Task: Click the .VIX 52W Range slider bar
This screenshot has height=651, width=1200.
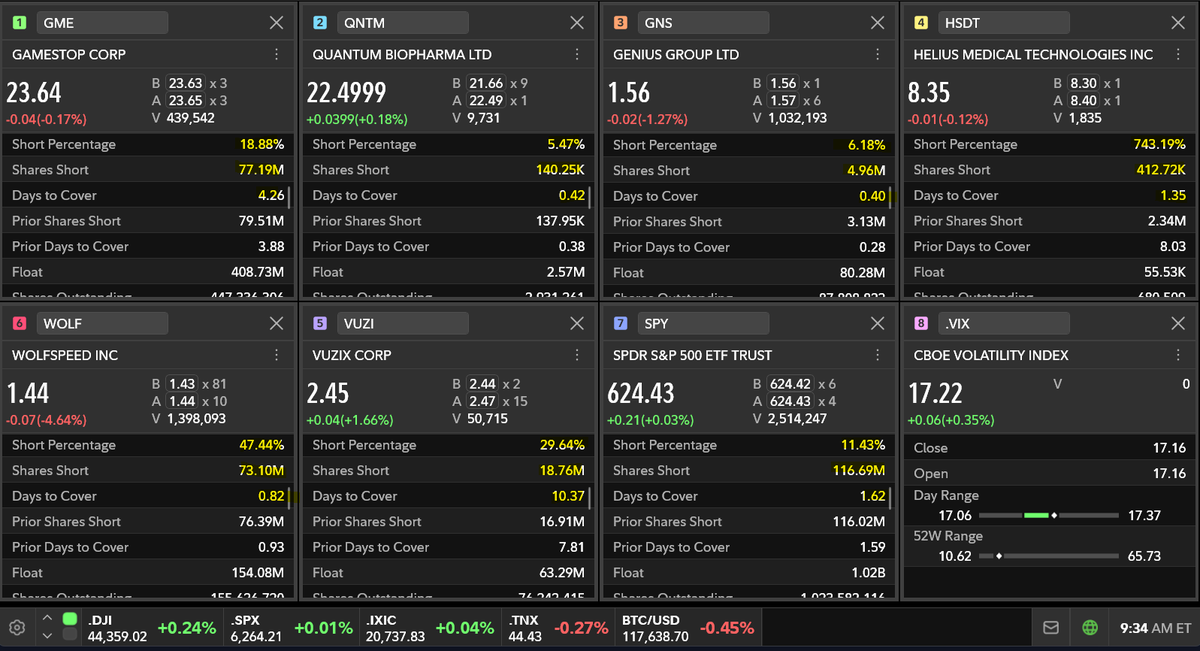Action: pyautogui.click(x=1048, y=556)
